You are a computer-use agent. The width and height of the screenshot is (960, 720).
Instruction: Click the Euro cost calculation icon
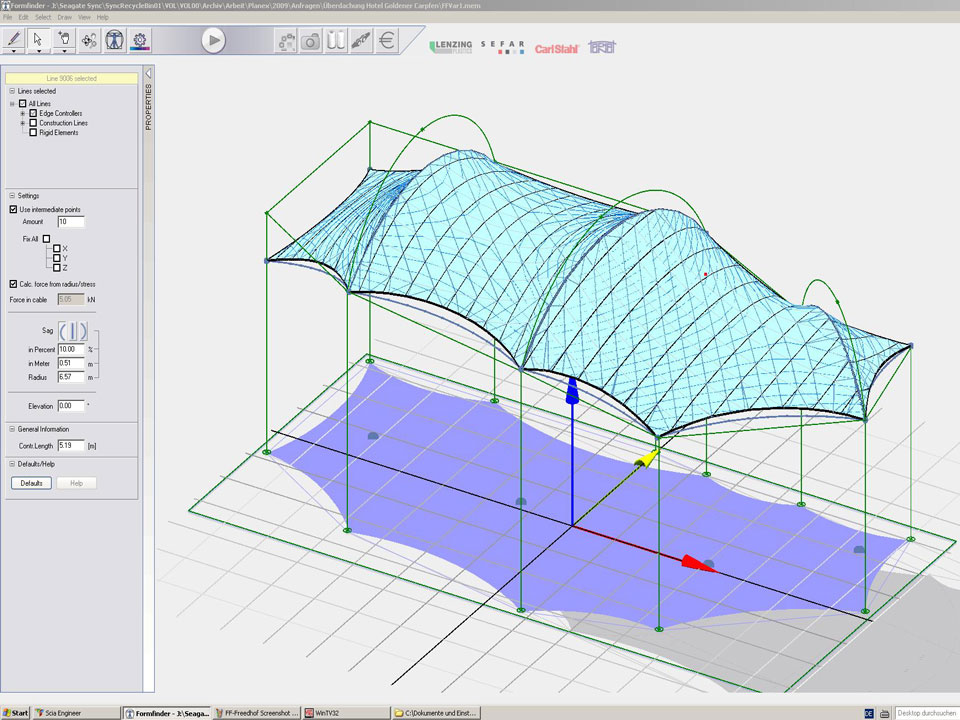(387, 41)
